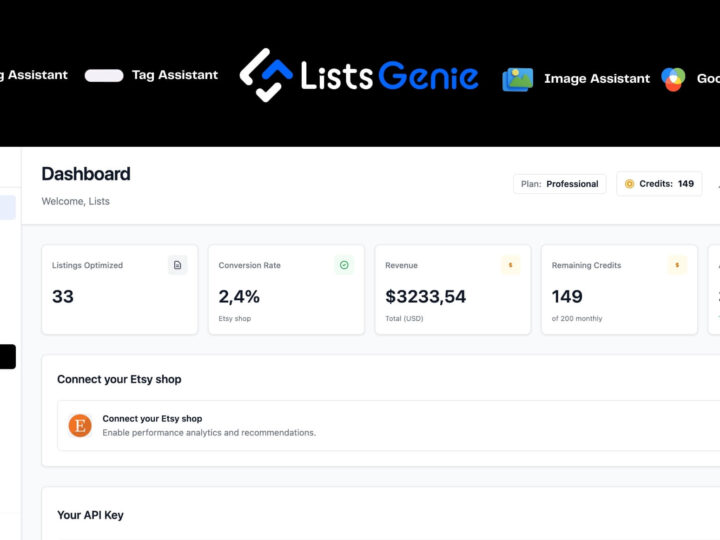Click the of 200 monthly caption
Image resolution: width=720 pixels, height=540 pixels.
pos(577,318)
